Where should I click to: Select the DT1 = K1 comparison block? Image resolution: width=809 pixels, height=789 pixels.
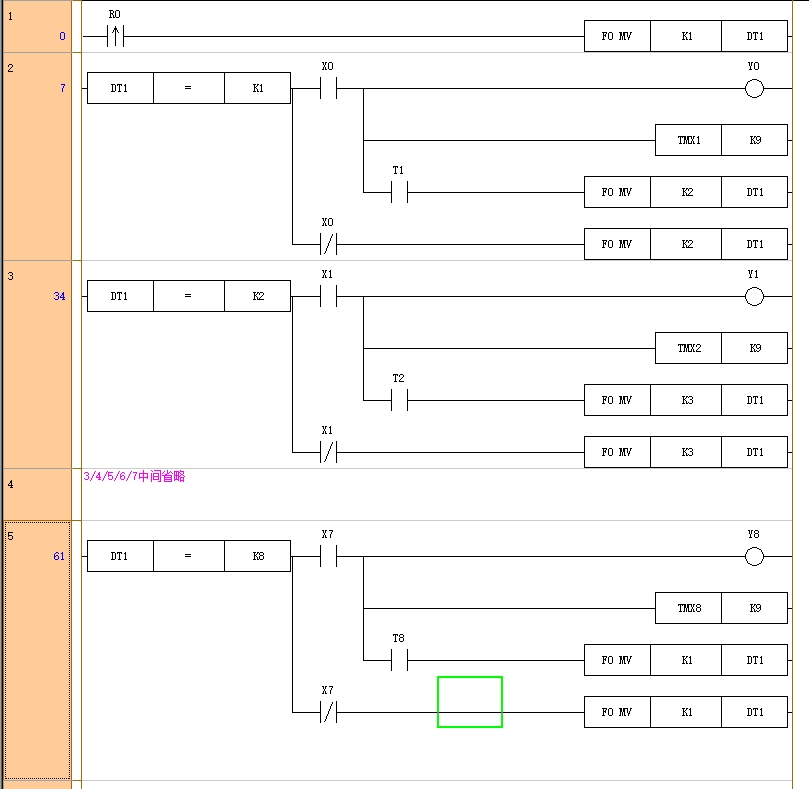coord(188,88)
